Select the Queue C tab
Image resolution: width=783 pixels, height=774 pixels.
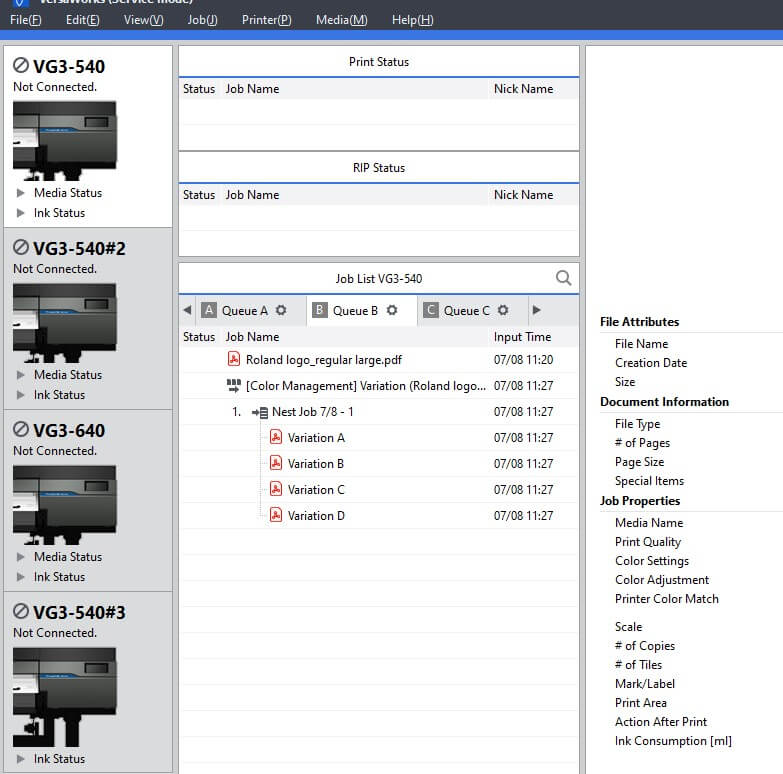point(473,310)
